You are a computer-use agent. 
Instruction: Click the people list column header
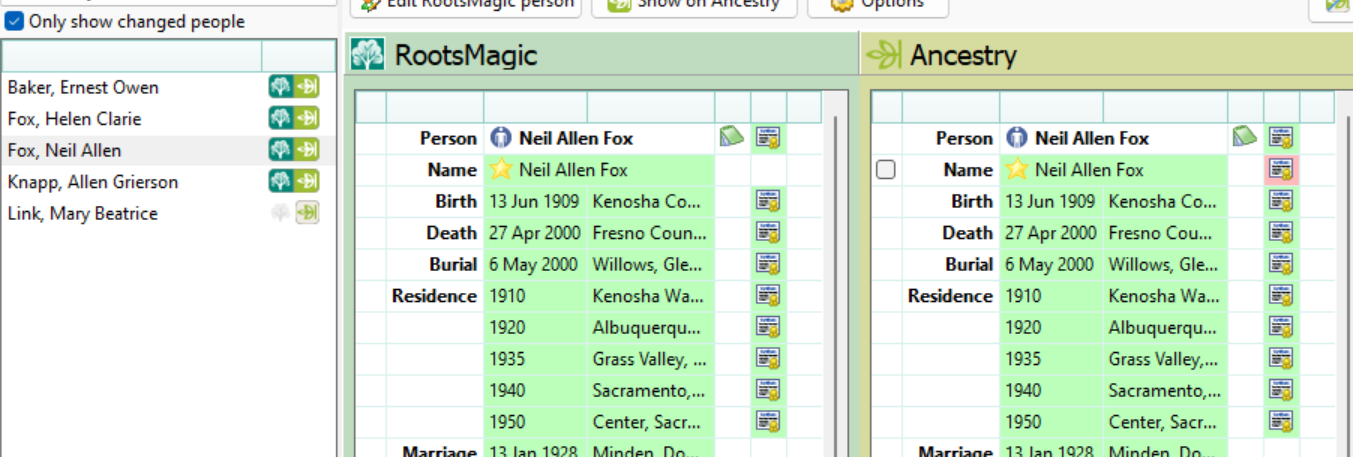click(x=132, y=56)
